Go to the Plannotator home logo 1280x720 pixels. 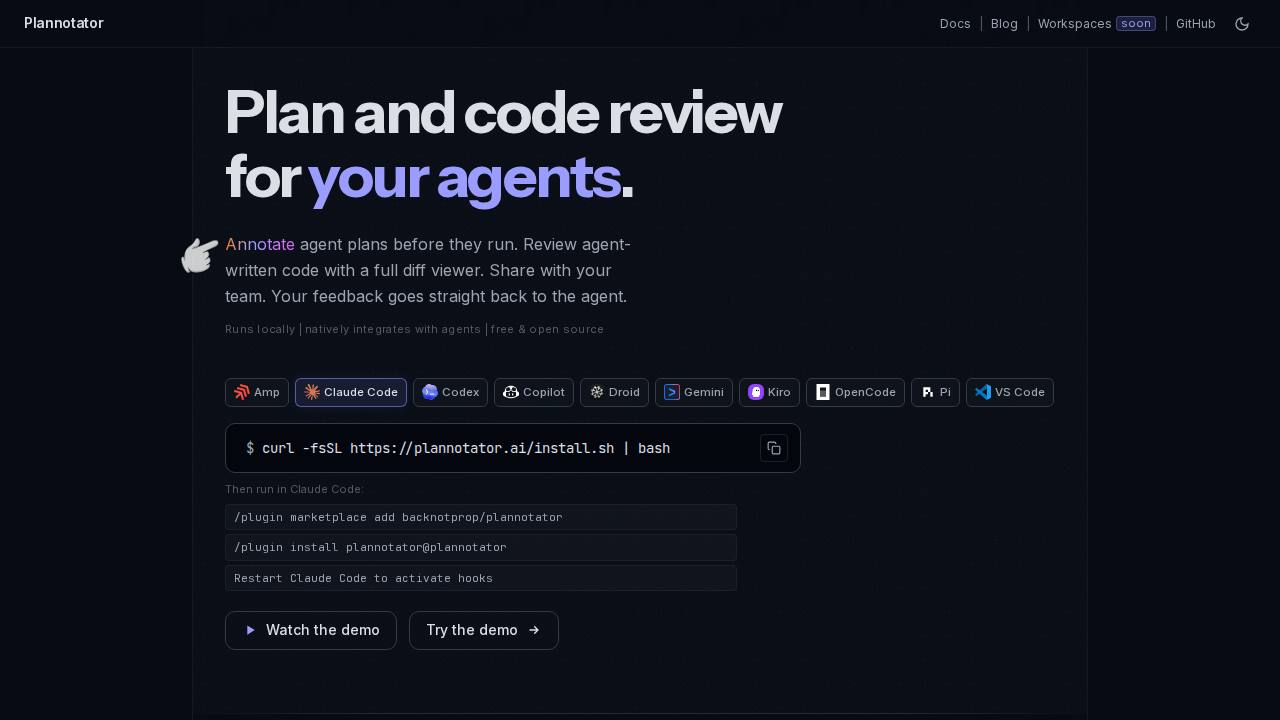click(x=64, y=23)
